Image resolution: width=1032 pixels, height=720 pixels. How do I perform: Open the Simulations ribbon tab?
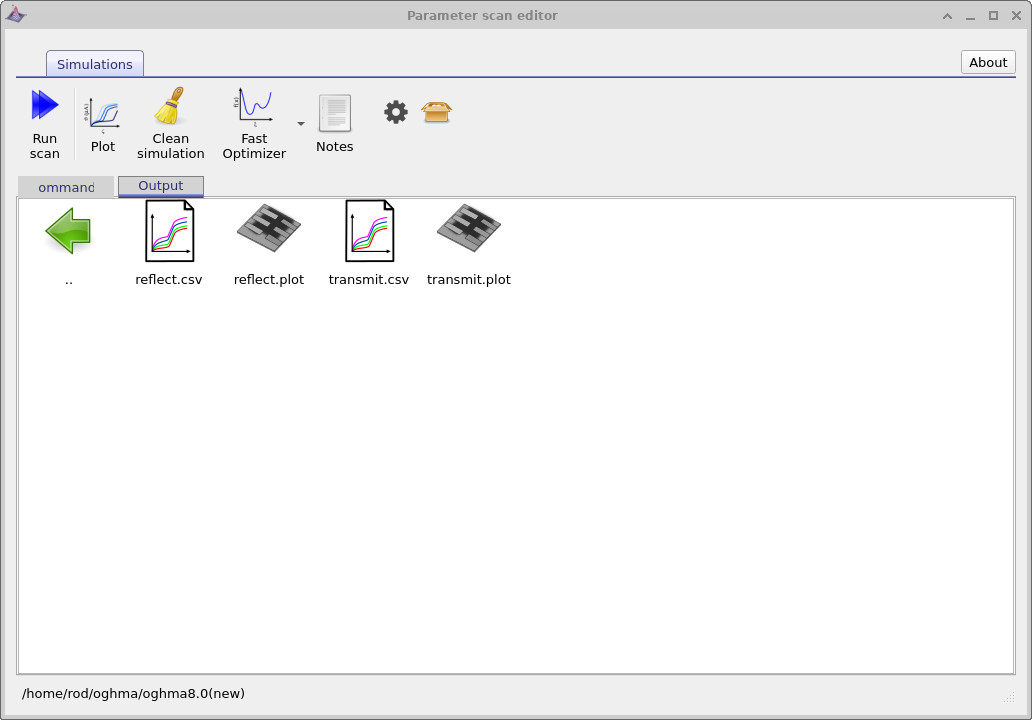(x=94, y=63)
